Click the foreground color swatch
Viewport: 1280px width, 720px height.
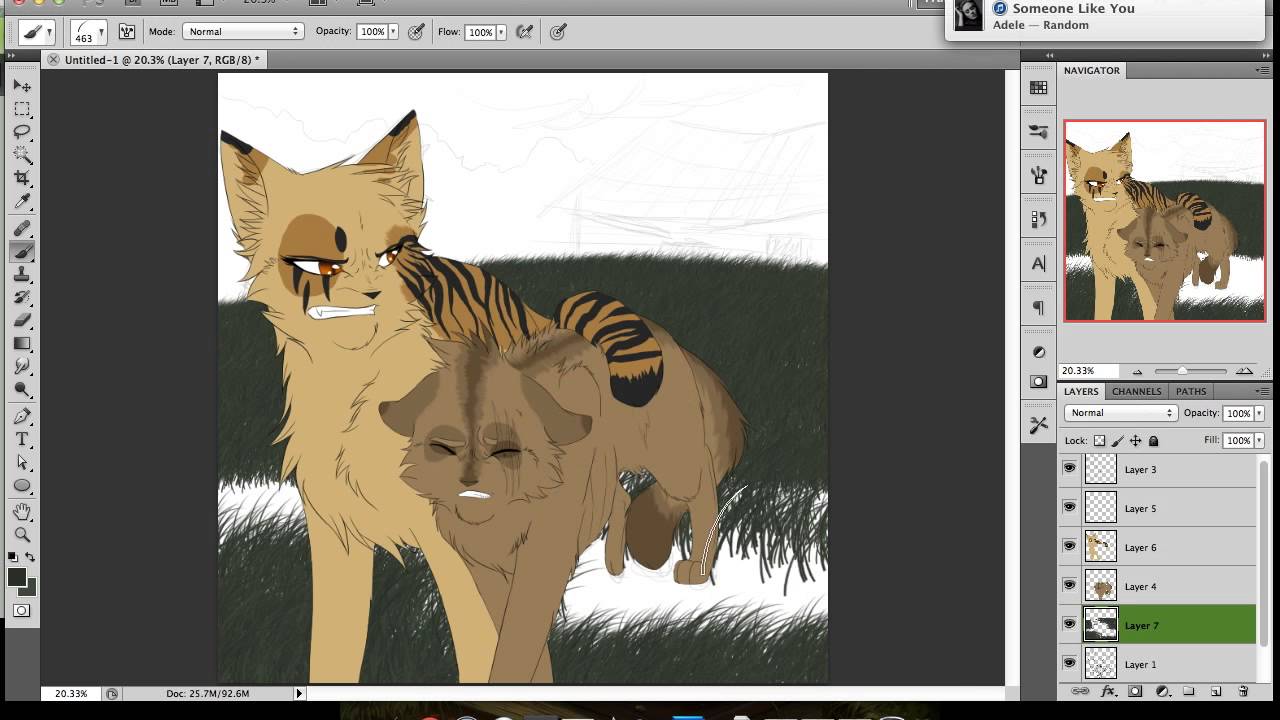(16, 577)
